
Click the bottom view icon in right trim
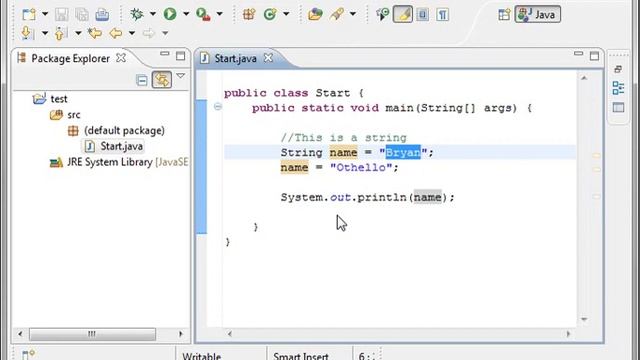(618, 108)
